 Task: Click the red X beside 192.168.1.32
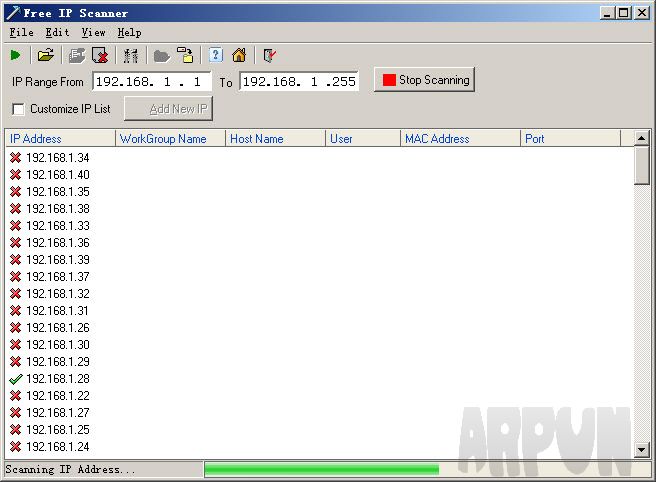pos(15,294)
